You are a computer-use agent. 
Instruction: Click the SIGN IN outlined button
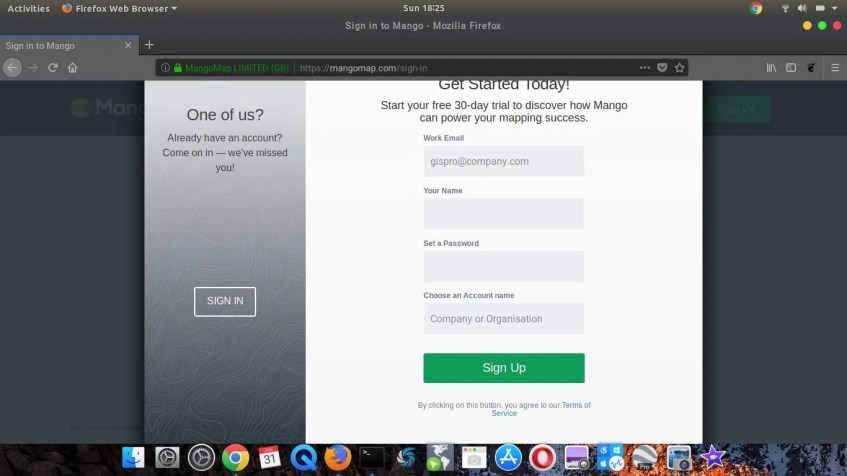(x=225, y=301)
